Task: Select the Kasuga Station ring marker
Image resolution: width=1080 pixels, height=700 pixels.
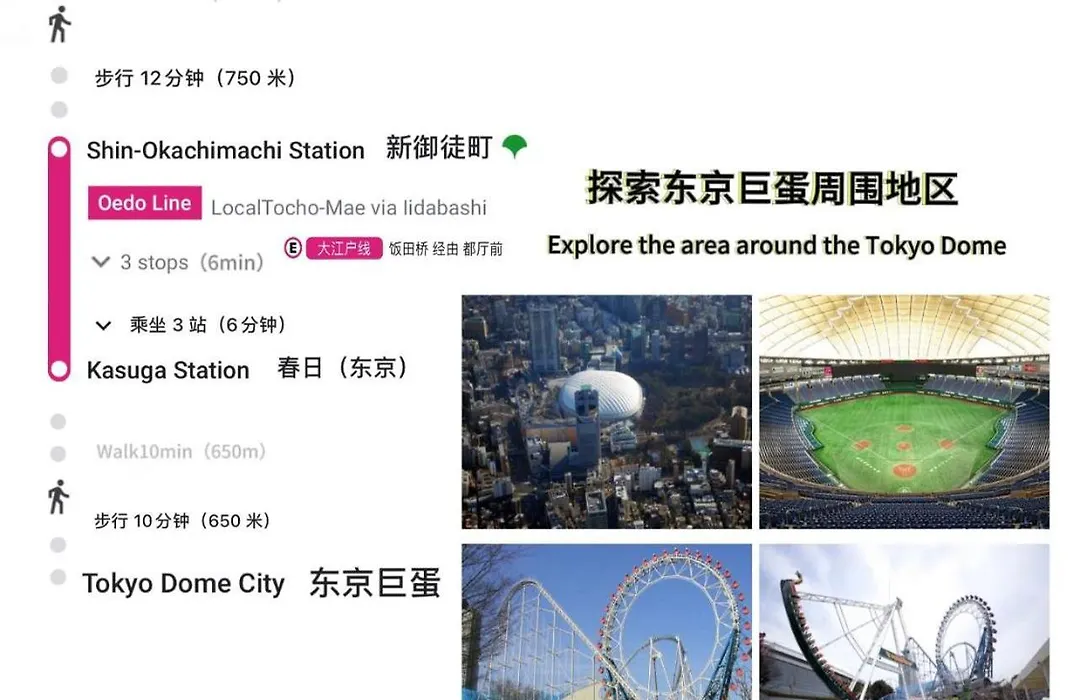Action: click(59, 369)
